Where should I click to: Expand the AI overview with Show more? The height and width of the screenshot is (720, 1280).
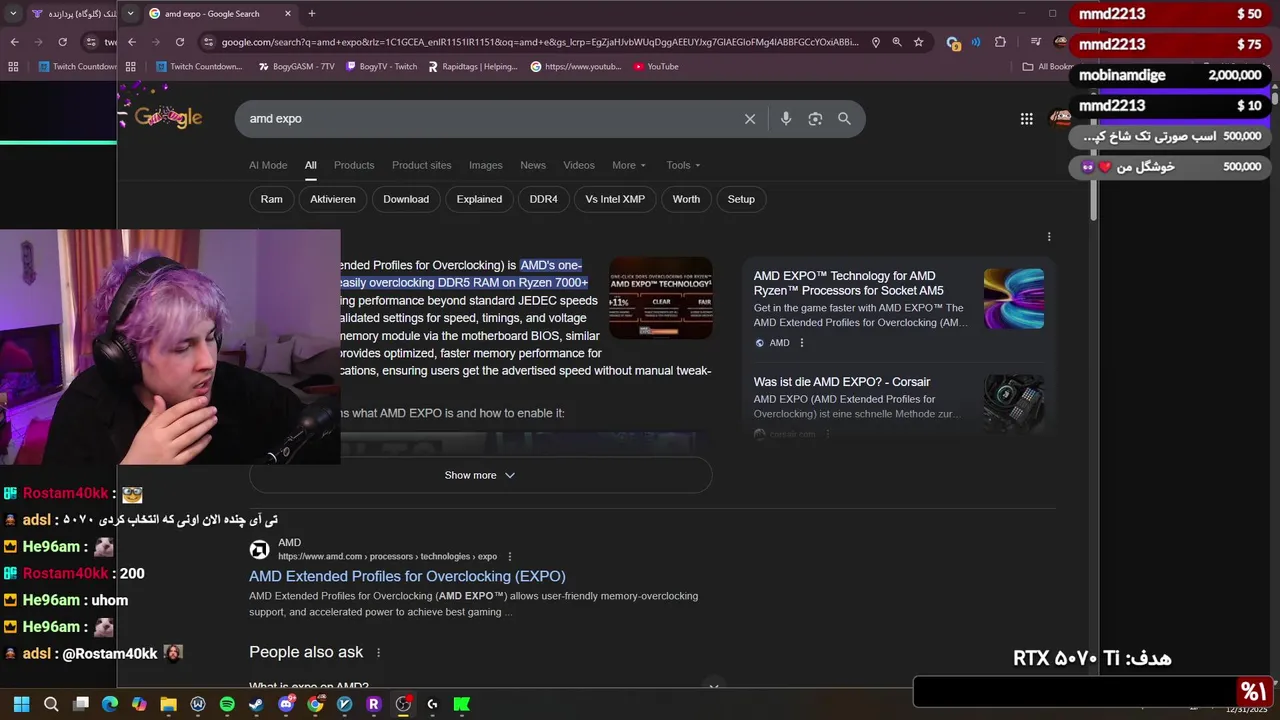pyautogui.click(x=480, y=475)
